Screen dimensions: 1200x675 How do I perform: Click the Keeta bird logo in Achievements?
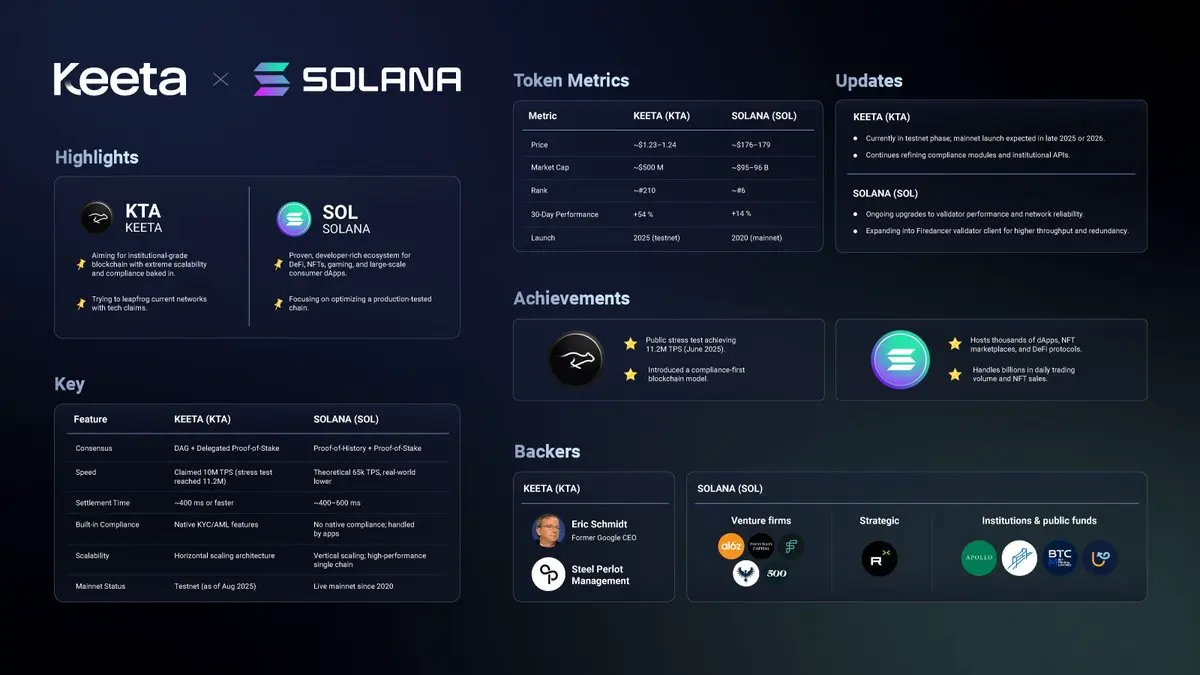coord(575,360)
